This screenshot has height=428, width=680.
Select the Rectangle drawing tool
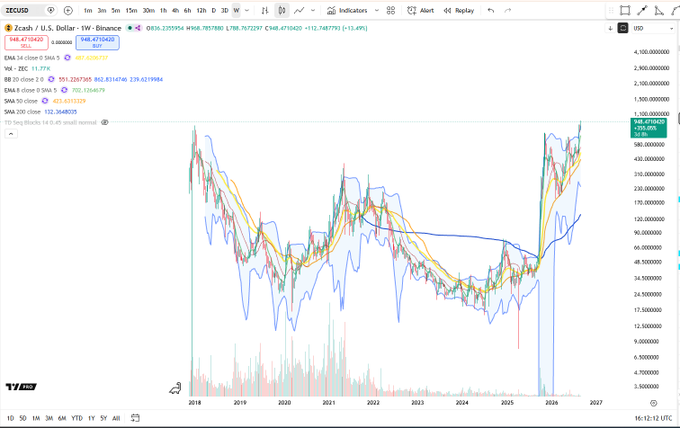[625, 10]
